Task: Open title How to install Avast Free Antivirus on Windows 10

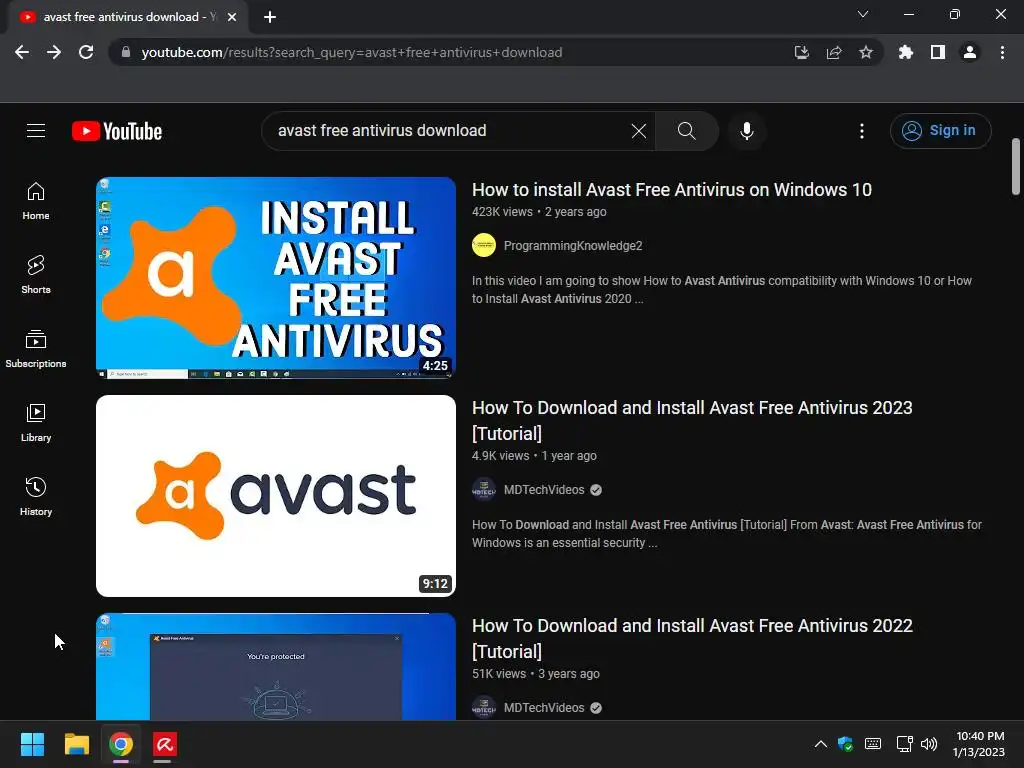Action: pos(672,189)
